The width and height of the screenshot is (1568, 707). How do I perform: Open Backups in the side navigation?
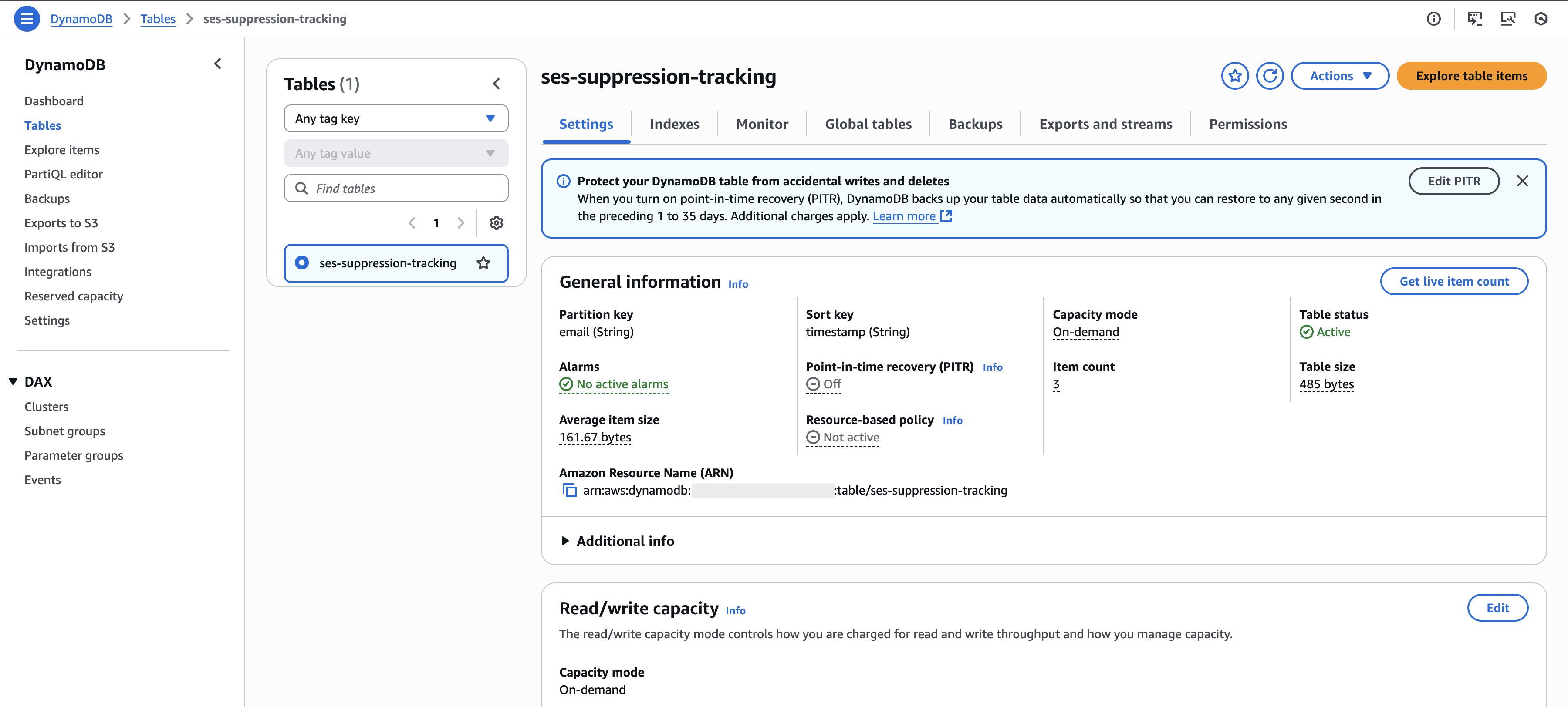pos(47,199)
